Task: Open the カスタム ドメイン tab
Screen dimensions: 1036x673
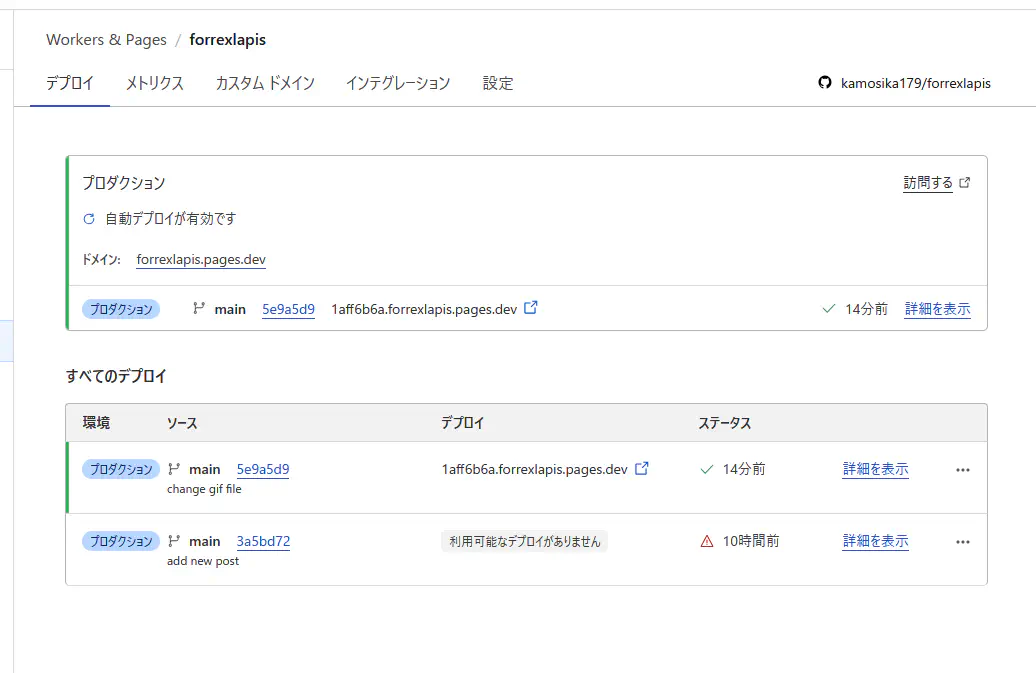Action: (x=265, y=83)
